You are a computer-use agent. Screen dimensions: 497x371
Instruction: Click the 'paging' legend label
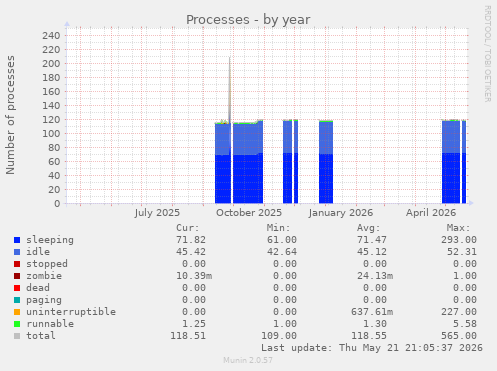44,300
